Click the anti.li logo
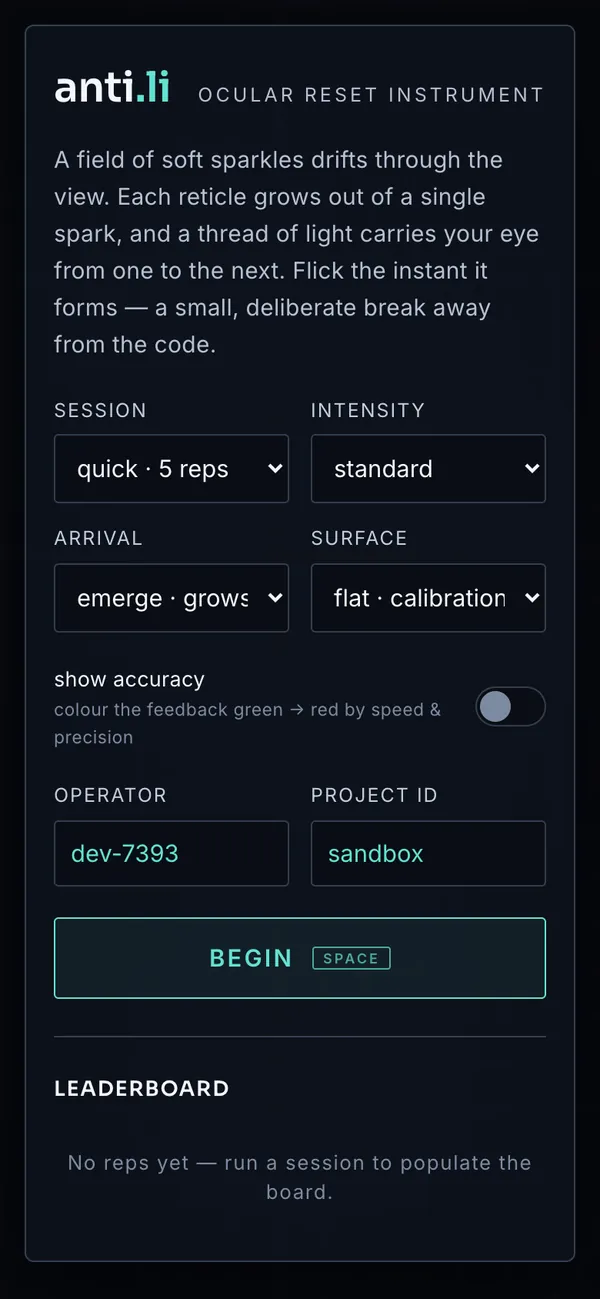This screenshot has height=1299, width=600. tap(112, 88)
